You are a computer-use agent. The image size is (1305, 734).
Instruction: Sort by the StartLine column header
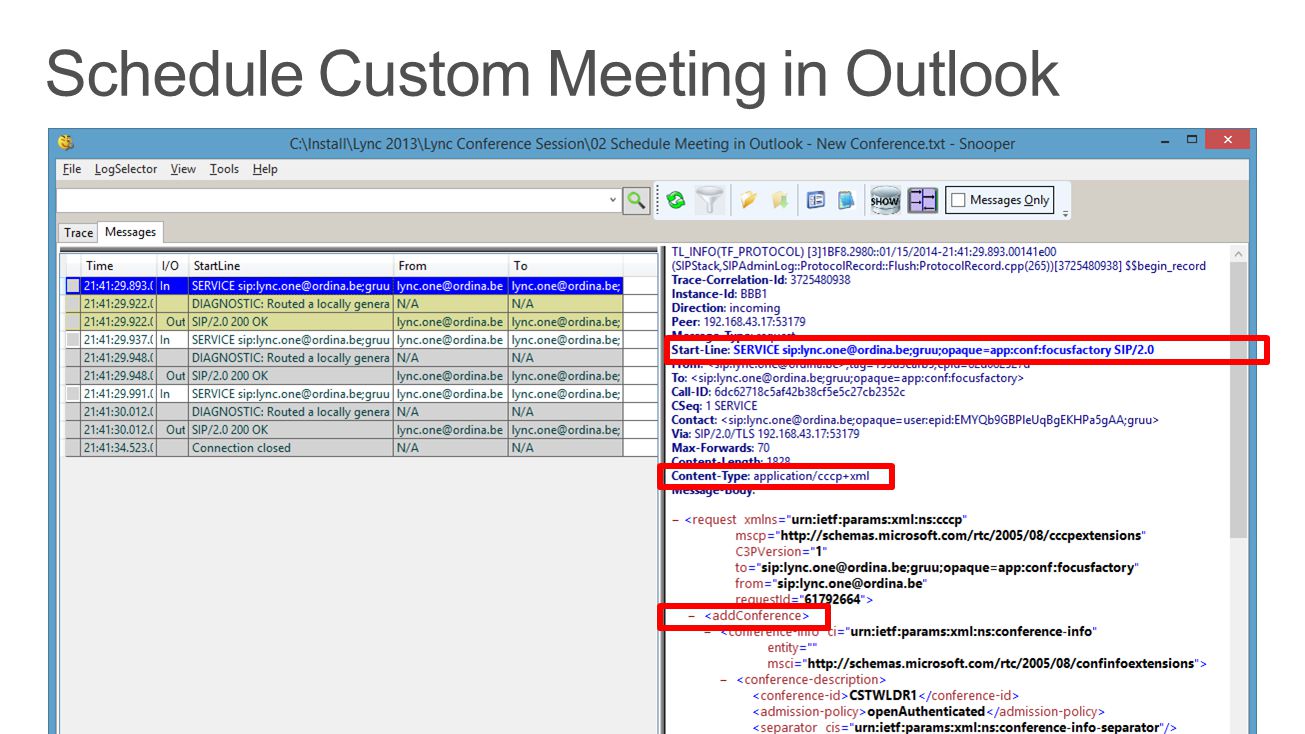290,266
